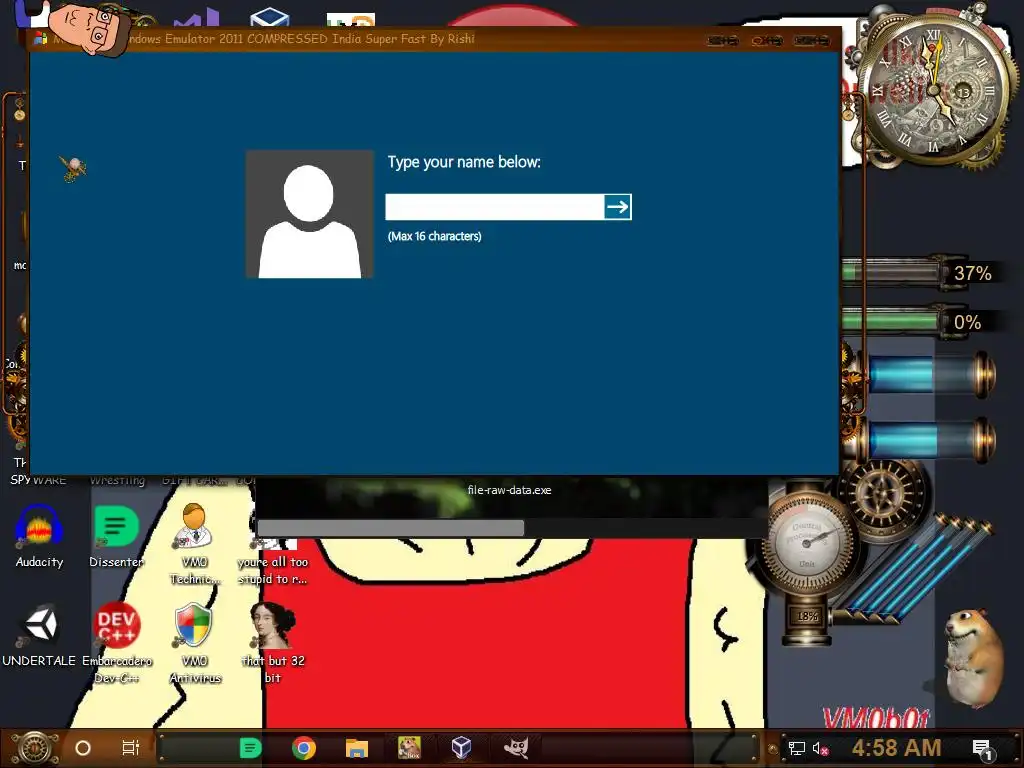The image size is (1024, 768).
Task: Click the user avatar picture
Action: tap(310, 214)
